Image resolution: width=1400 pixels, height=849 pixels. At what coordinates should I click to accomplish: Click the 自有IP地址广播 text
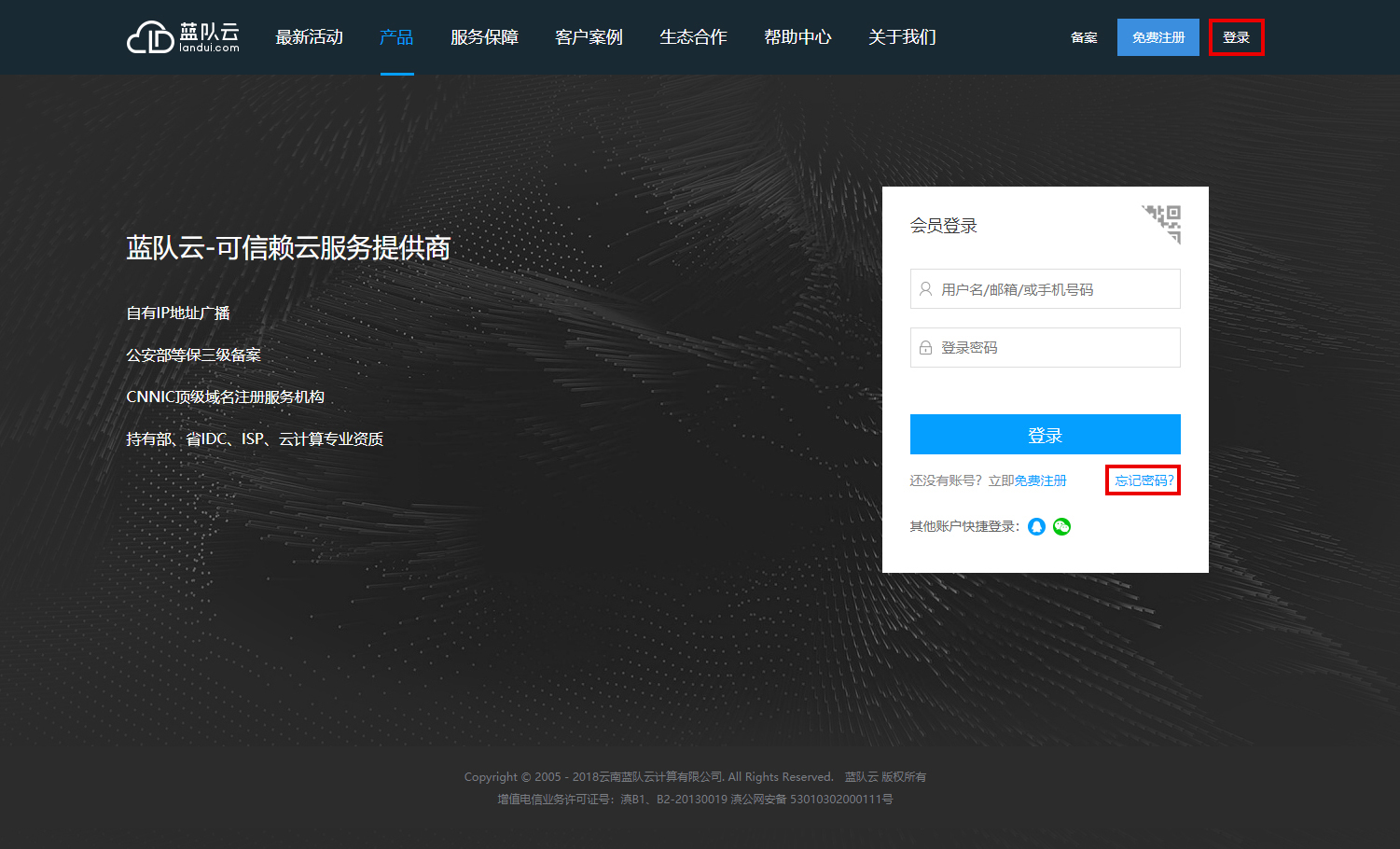[x=178, y=313]
